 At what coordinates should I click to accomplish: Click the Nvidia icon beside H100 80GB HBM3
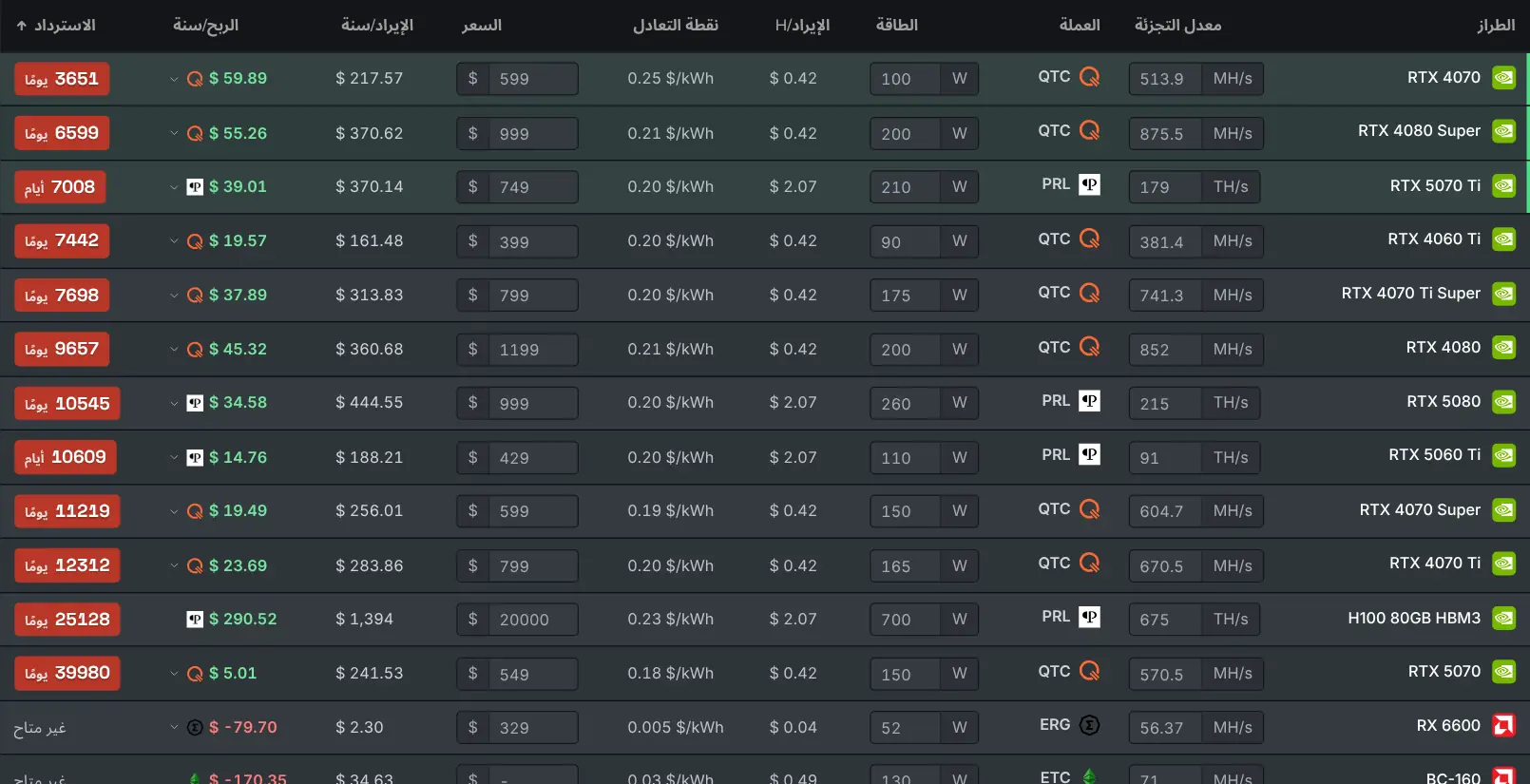(1503, 619)
